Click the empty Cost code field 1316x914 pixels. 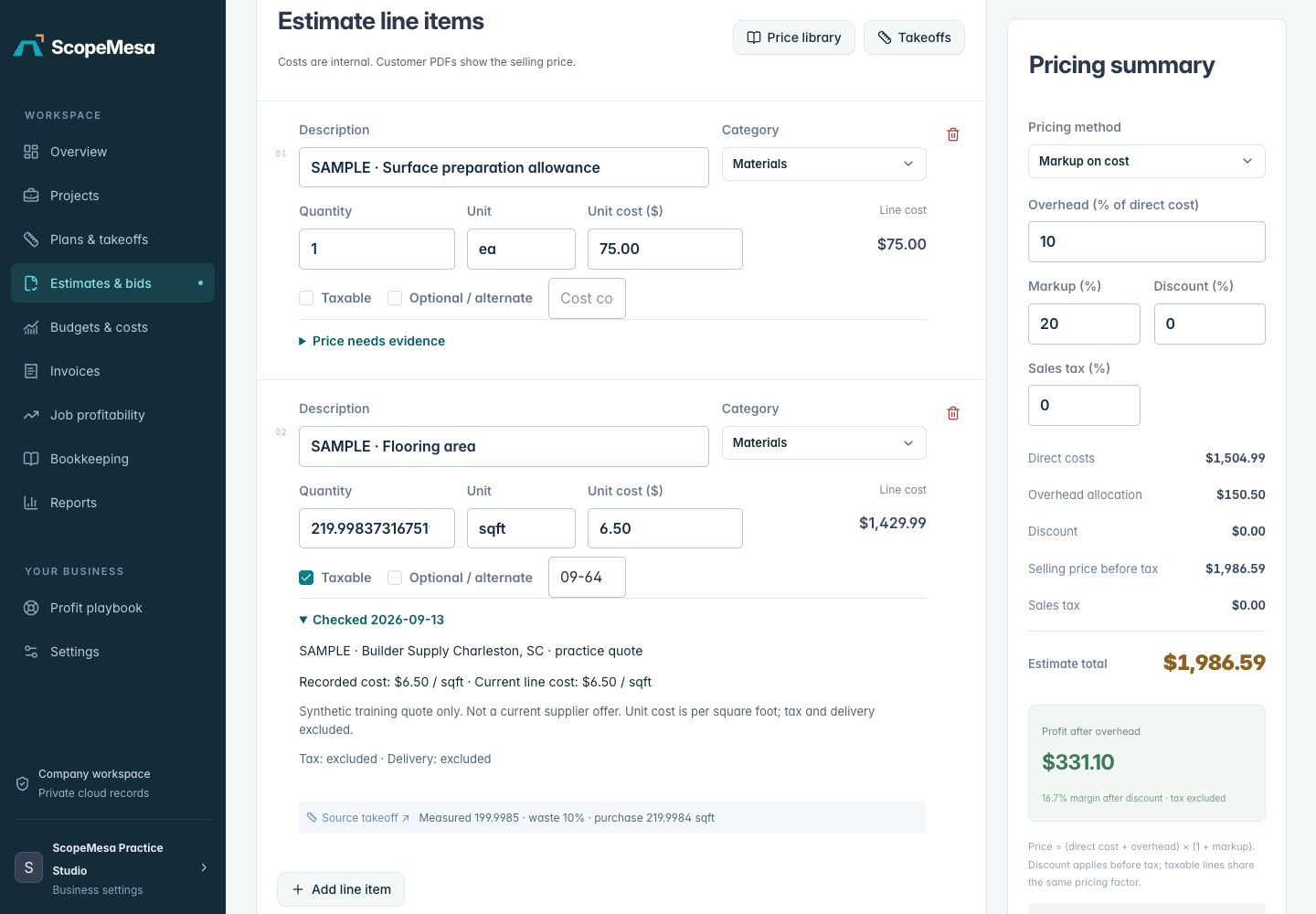click(587, 298)
